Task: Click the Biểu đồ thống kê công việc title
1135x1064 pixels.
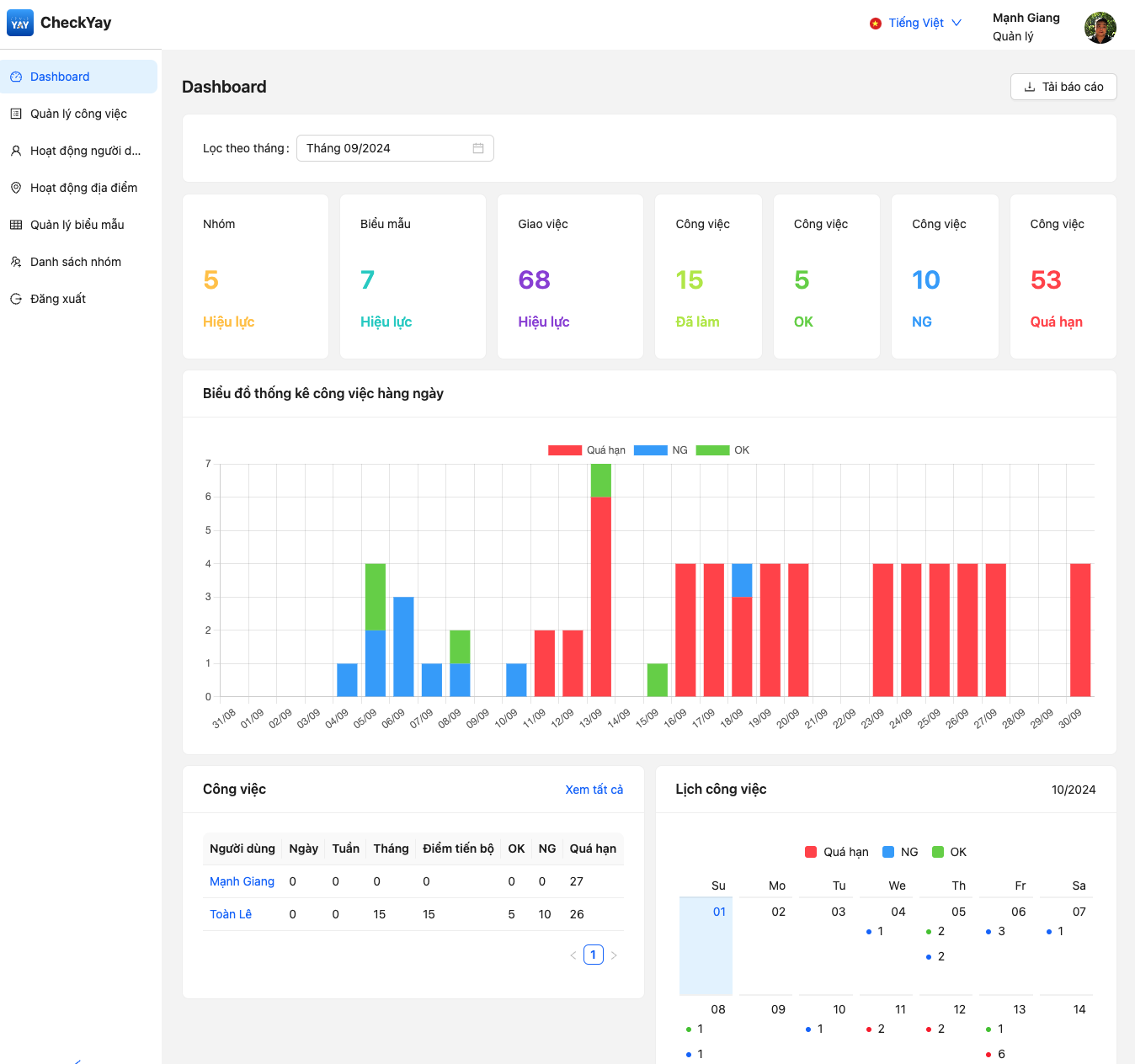Action: coord(323,393)
